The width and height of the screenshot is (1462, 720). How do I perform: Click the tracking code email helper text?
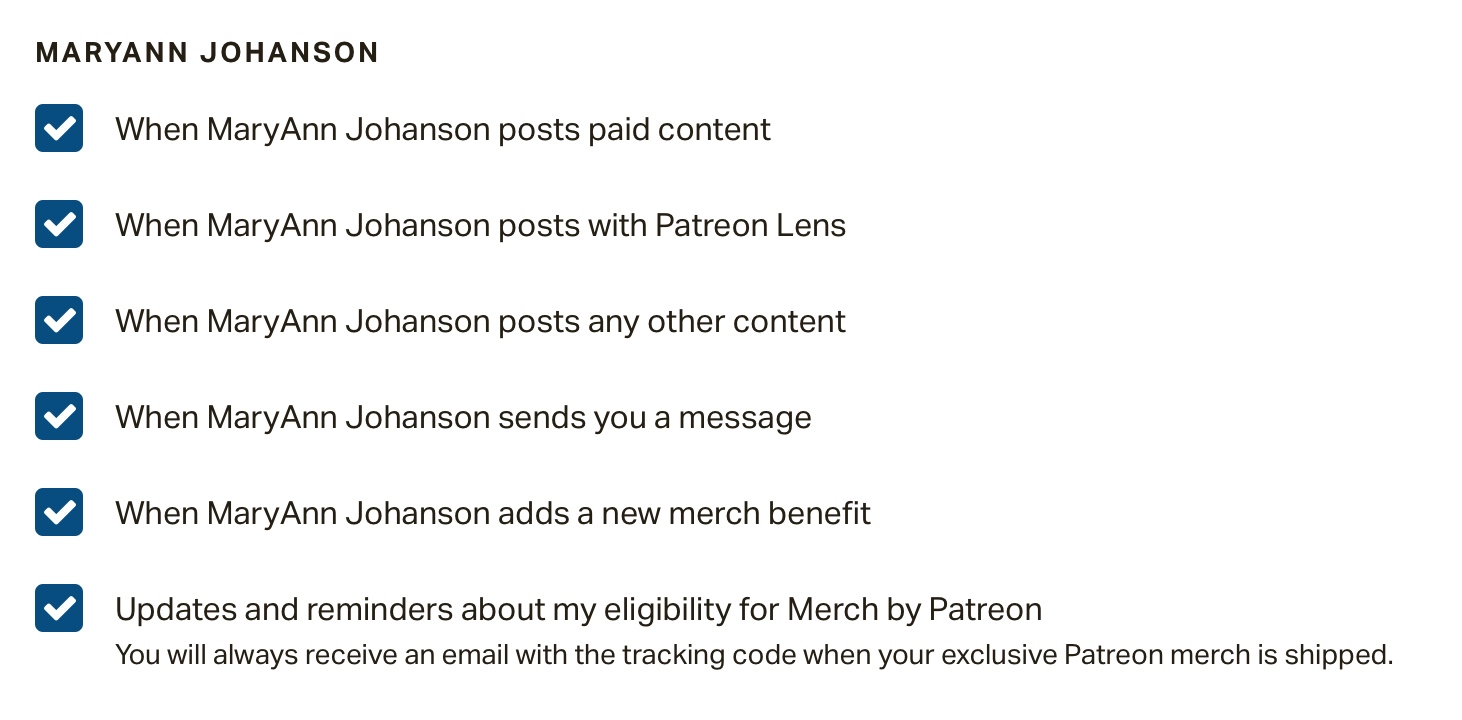click(753, 656)
